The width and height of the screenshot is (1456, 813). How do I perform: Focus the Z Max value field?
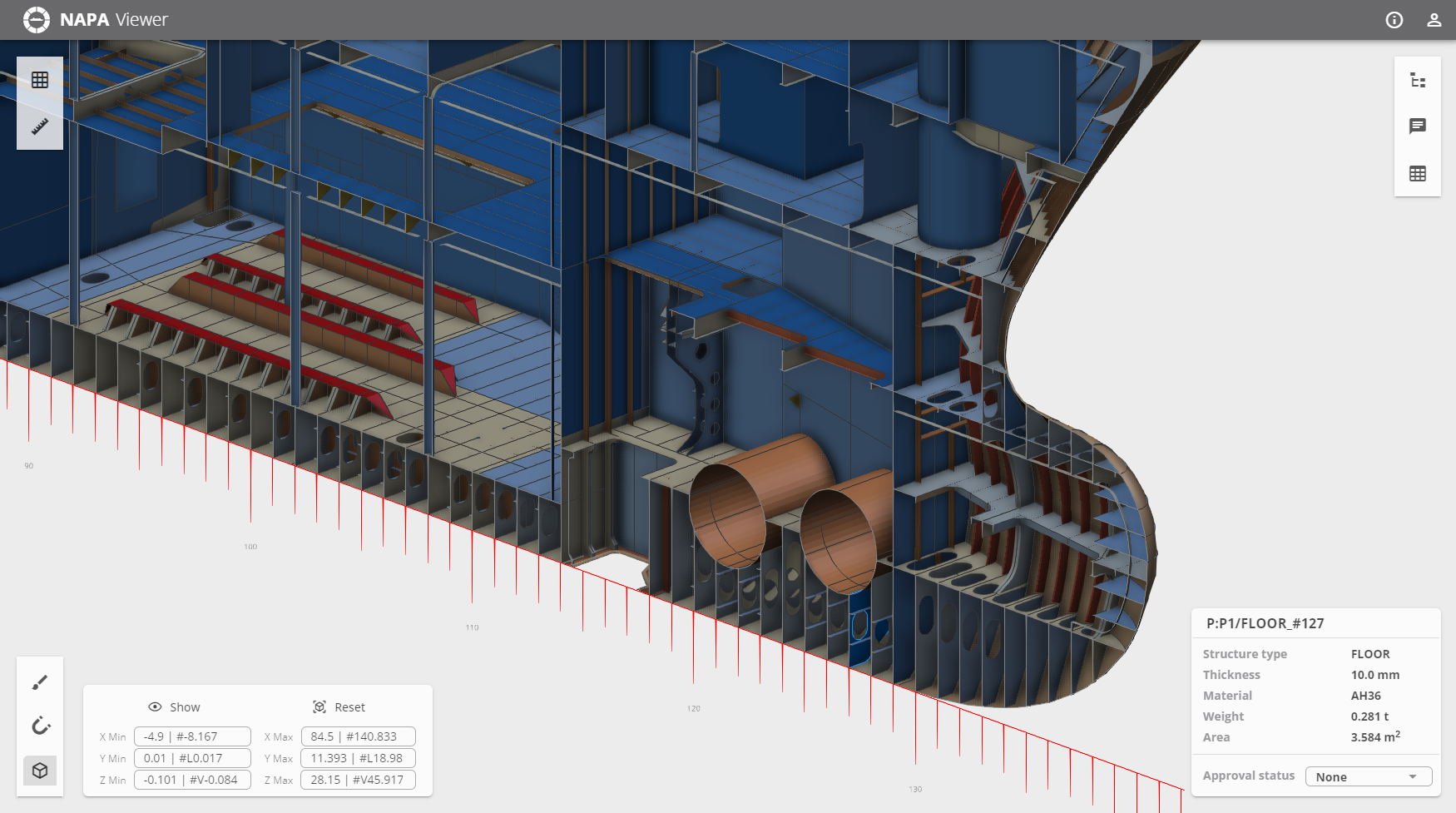click(358, 780)
